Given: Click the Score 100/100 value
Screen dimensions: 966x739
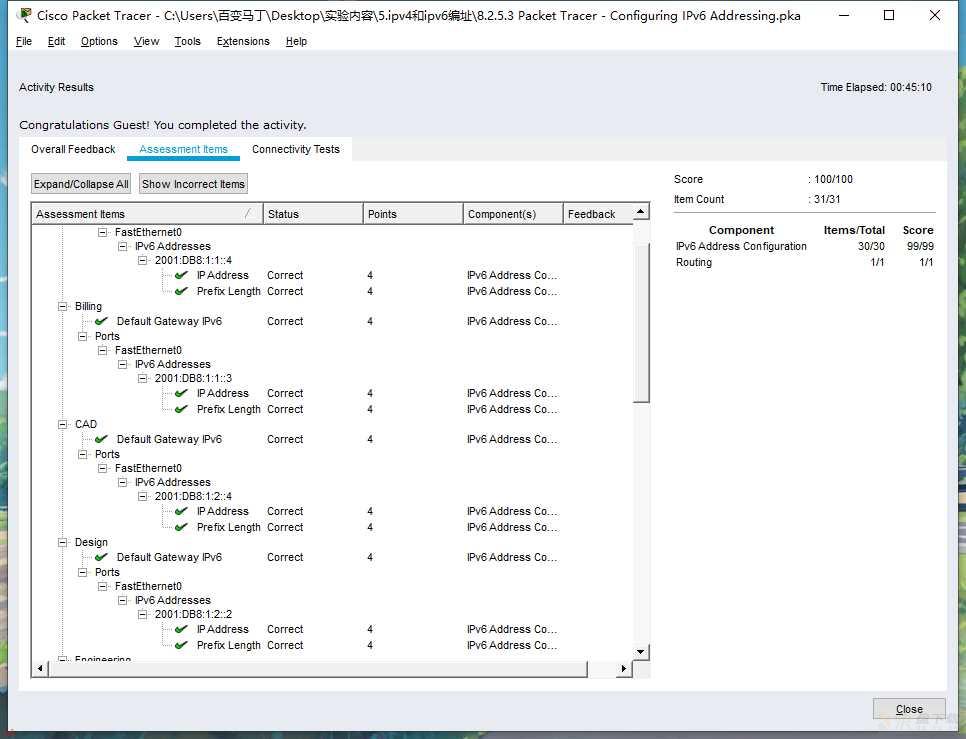Looking at the screenshot, I should point(834,179).
